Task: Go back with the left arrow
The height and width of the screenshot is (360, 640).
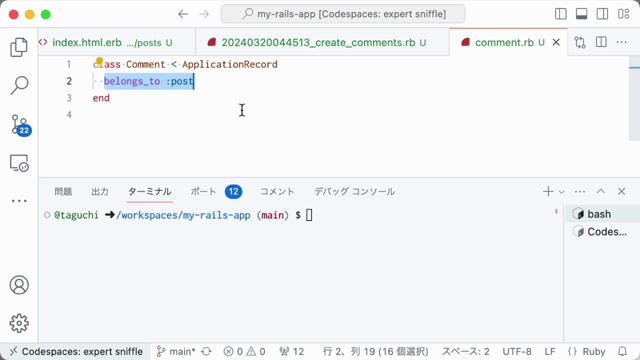Action: tap(183, 14)
